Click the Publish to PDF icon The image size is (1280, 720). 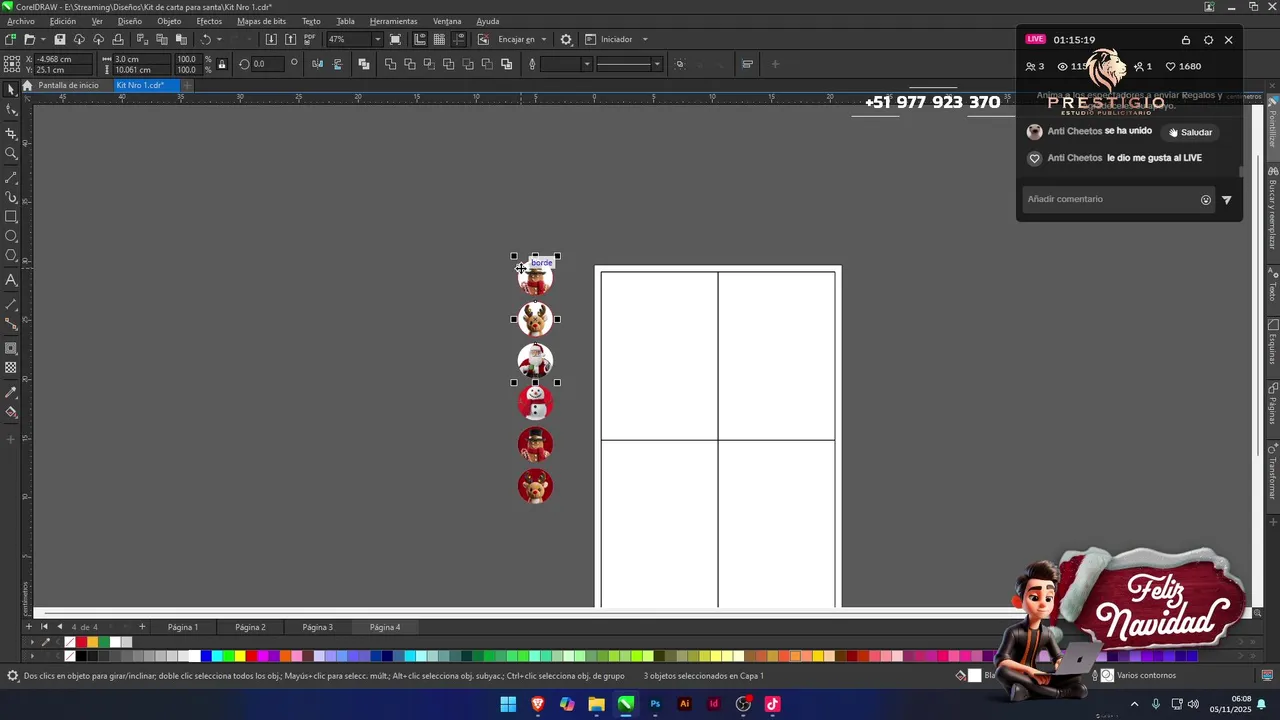(x=310, y=39)
